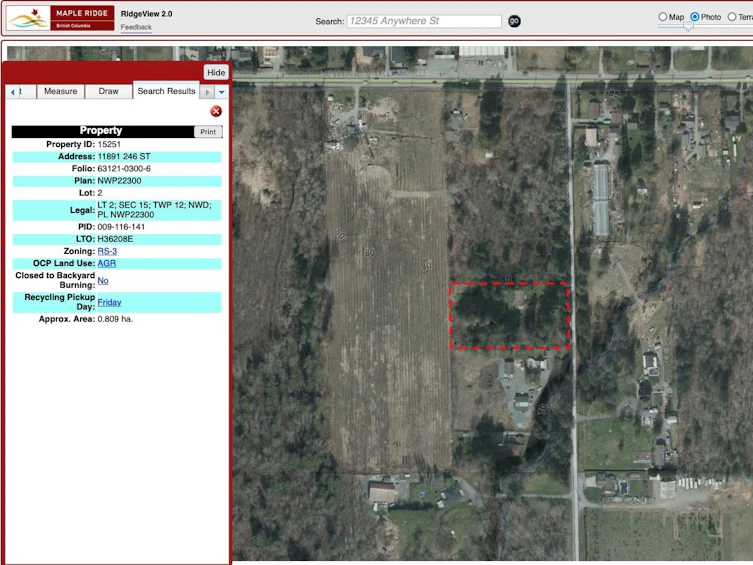Image resolution: width=753 pixels, height=565 pixels.
Task: Close search results with red X icon
Action: (x=216, y=111)
